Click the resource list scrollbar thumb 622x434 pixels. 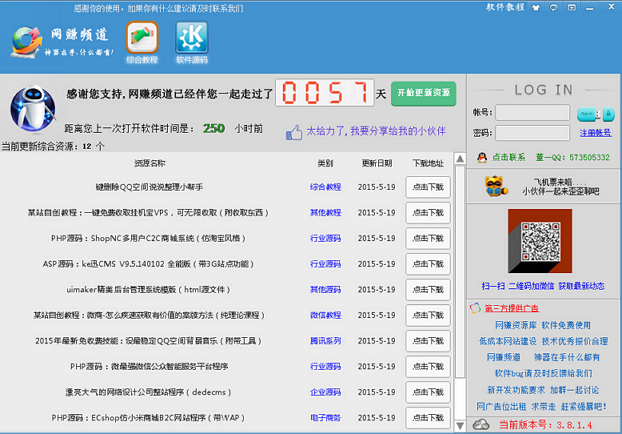tap(460, 271)
